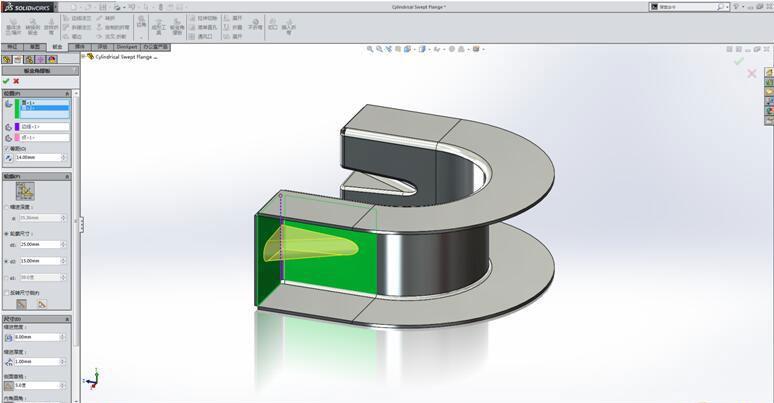
Task: Click the SOLIDWORKS search box
Action: [688, 7]
